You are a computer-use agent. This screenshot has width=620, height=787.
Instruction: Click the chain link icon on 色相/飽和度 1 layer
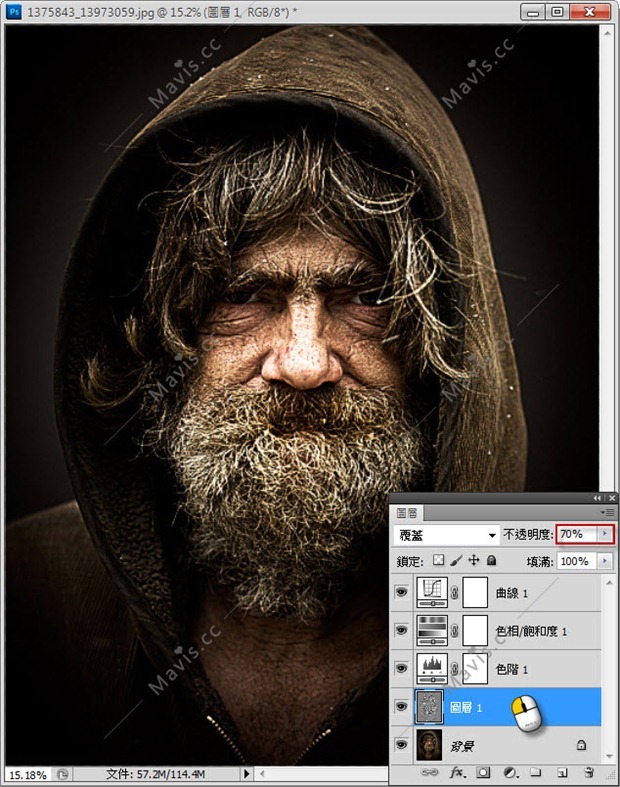pos(455,631)
